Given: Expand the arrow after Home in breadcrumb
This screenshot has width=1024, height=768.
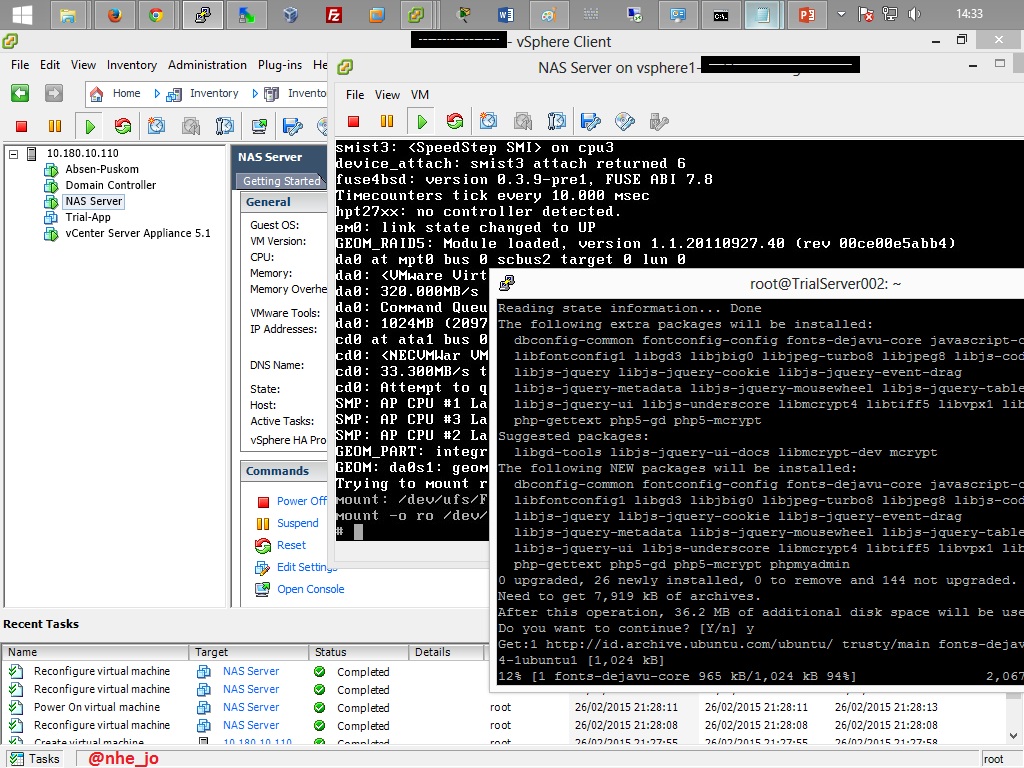Looking at the screenshot, I should coord(157,94).
